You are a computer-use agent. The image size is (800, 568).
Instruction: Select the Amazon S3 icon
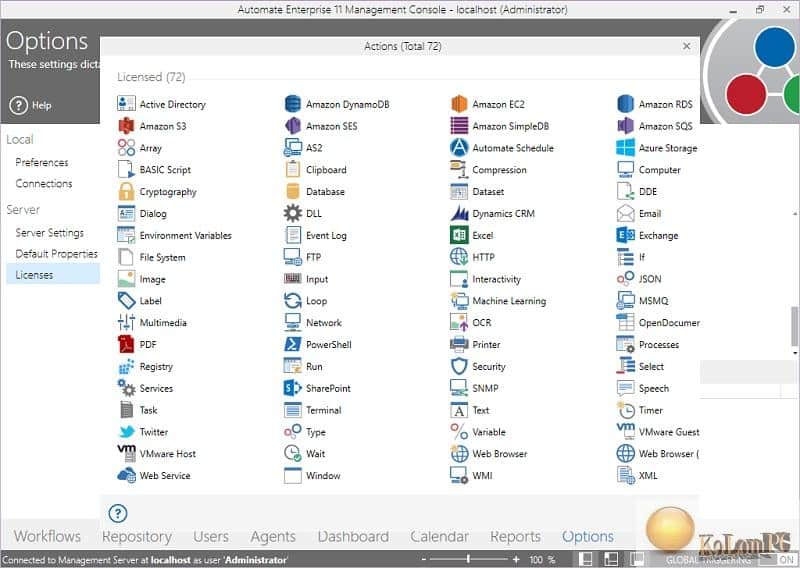point(126,126)
